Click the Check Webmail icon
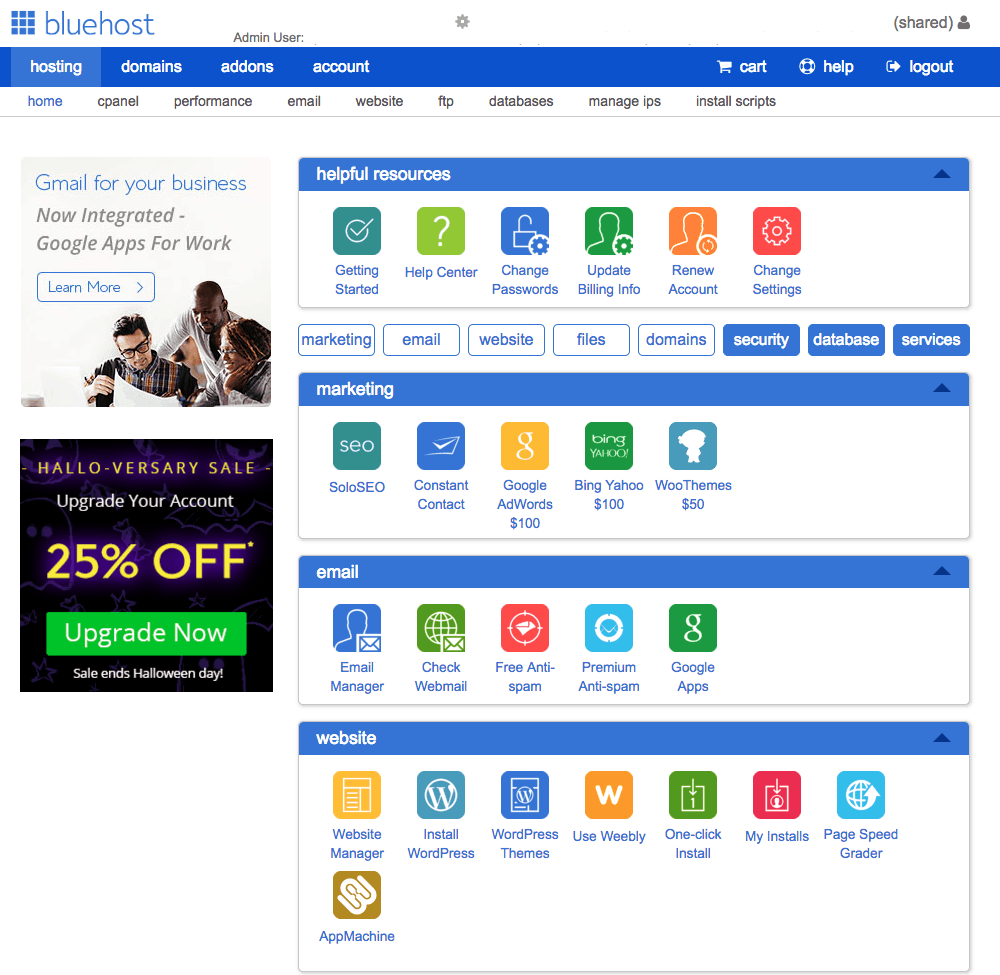This screenshot has width=1000, height=975. click(x=441, y=628)
